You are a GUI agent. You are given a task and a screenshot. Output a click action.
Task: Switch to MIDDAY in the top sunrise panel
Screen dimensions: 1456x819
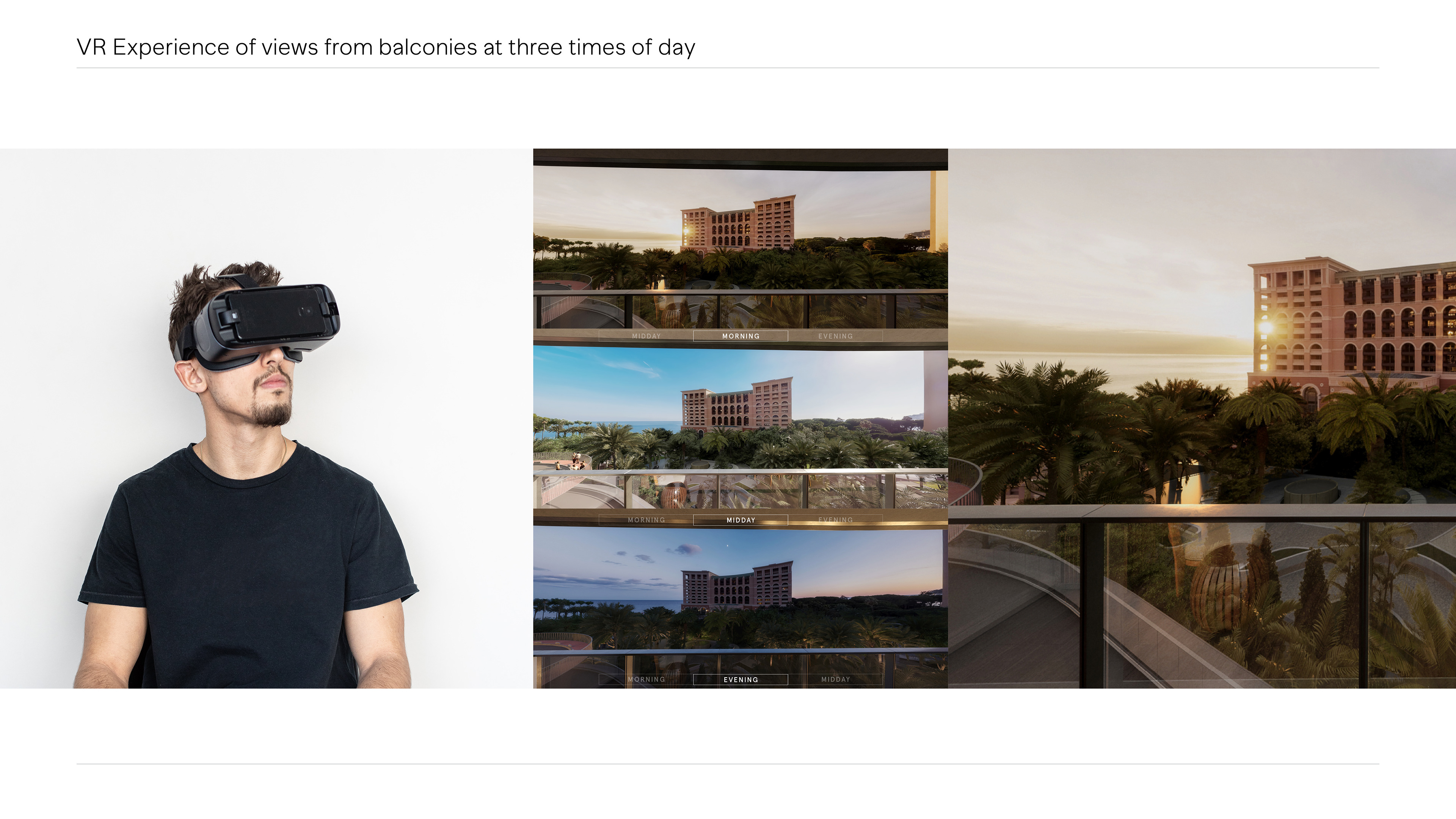pyautogui.click(x=646, y=336)
